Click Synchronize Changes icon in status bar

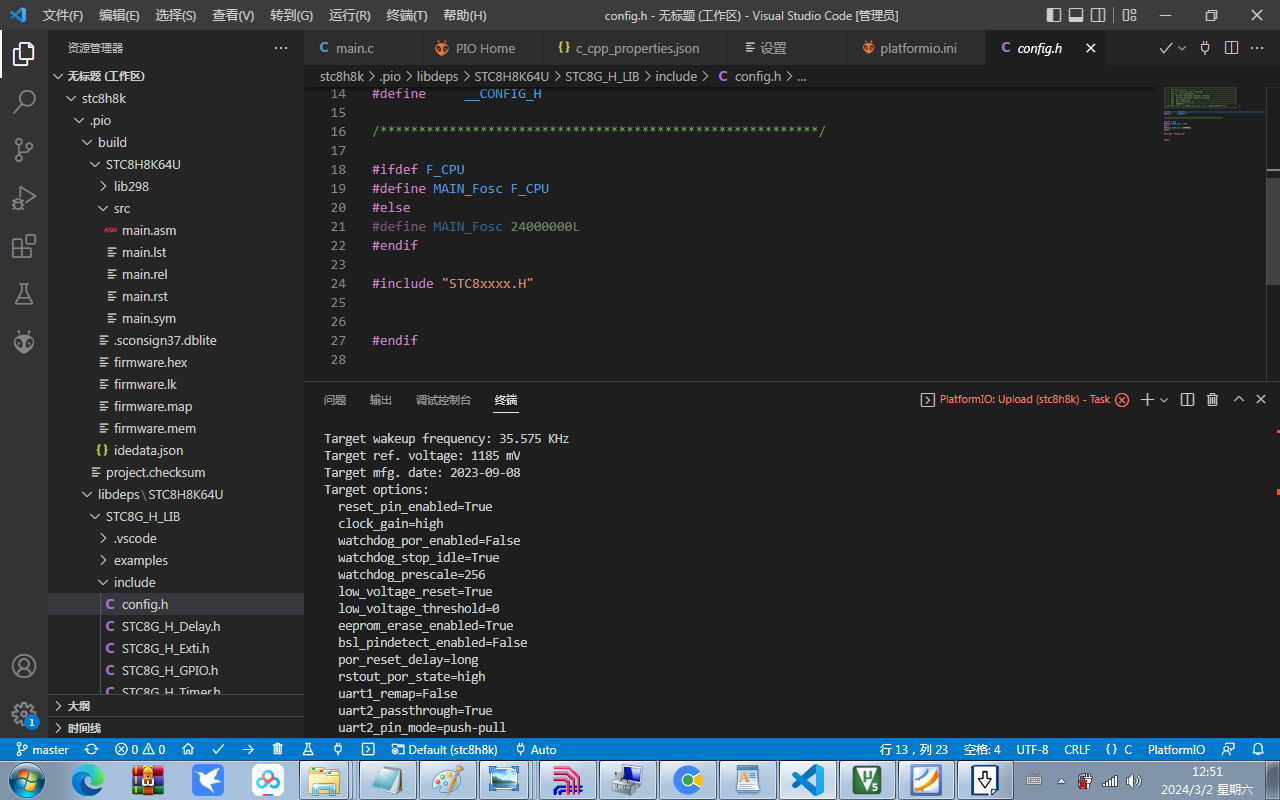click(92, 749)
